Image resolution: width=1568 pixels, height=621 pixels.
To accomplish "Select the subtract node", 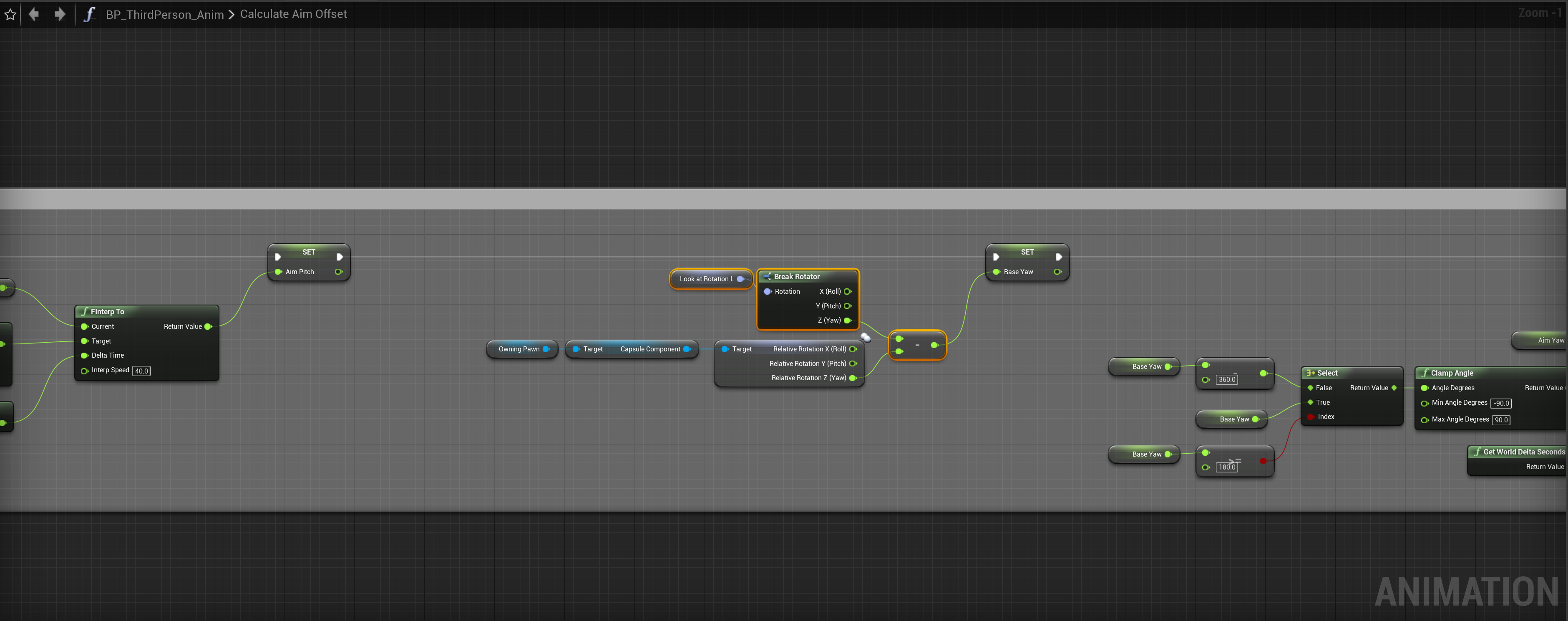I will tap(917, 345).
